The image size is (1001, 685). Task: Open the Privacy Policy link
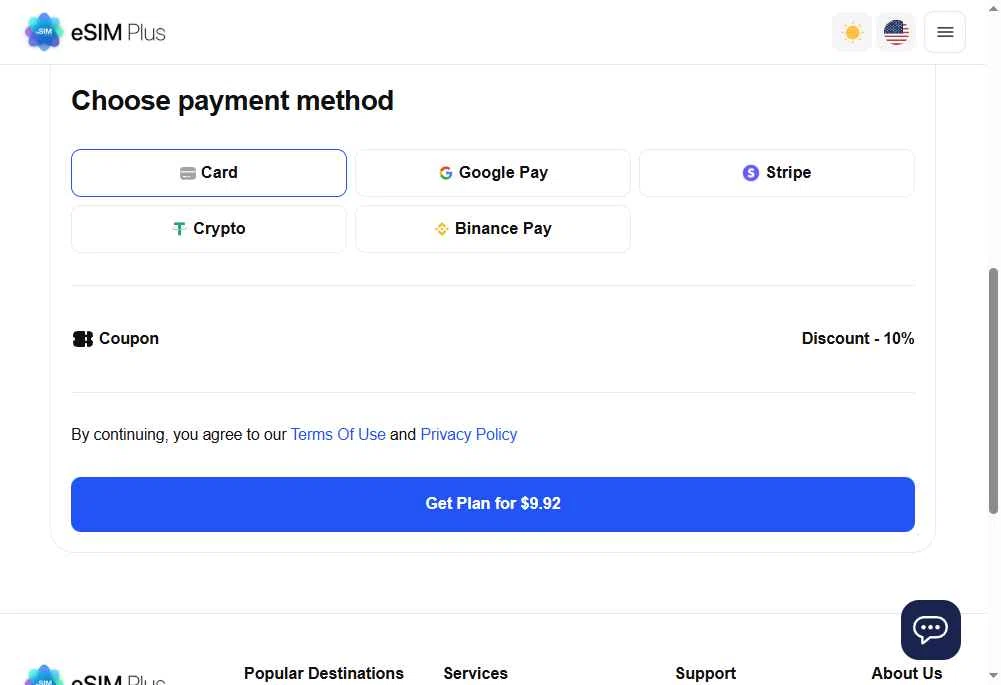coord(469,435)
